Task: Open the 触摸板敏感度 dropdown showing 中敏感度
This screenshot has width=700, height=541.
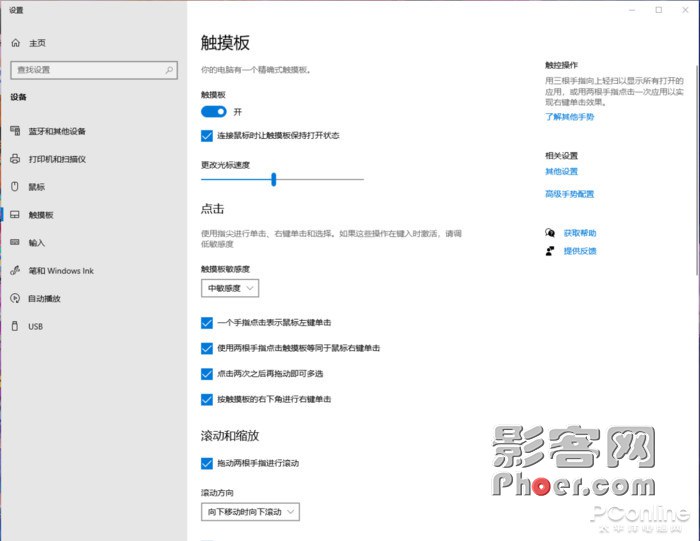Action: (x=230, y=288)
